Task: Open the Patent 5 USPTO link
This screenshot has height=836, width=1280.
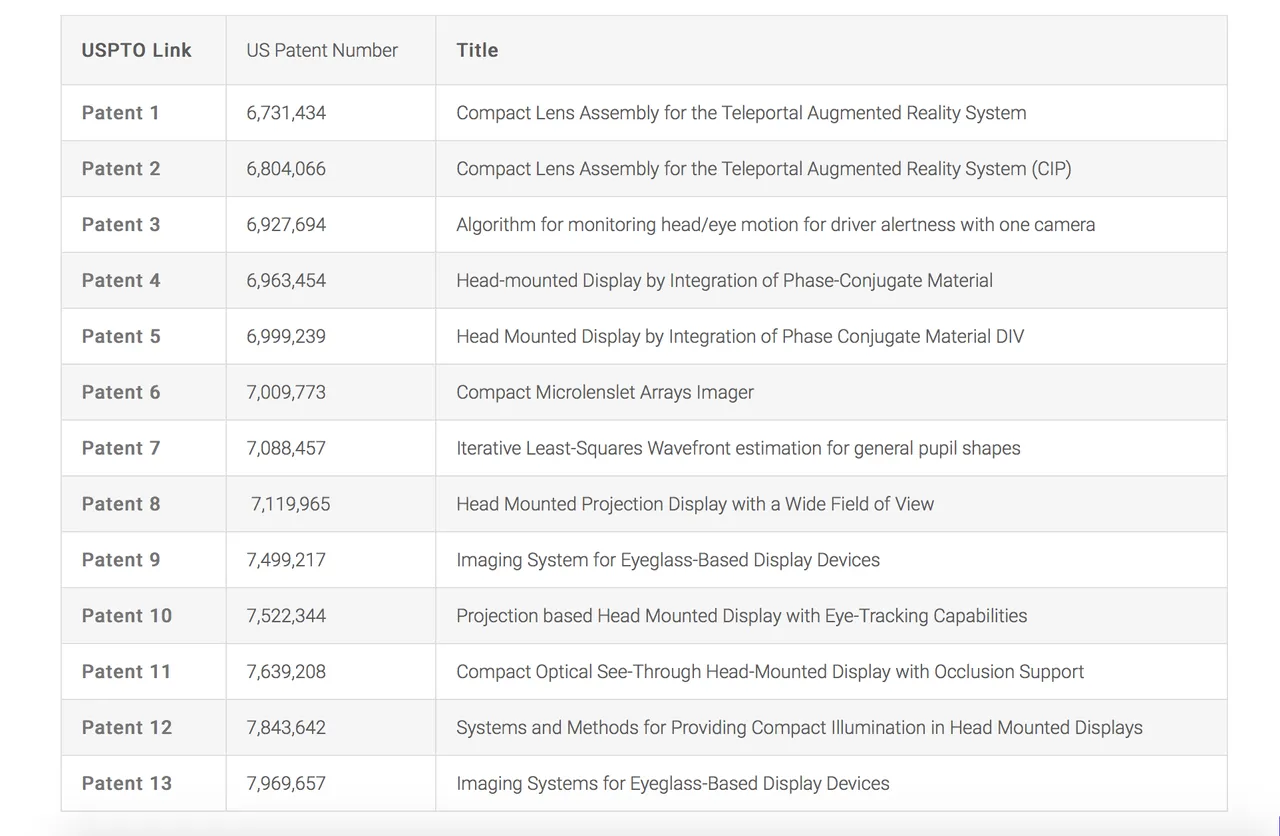Action: coord(121,337)
